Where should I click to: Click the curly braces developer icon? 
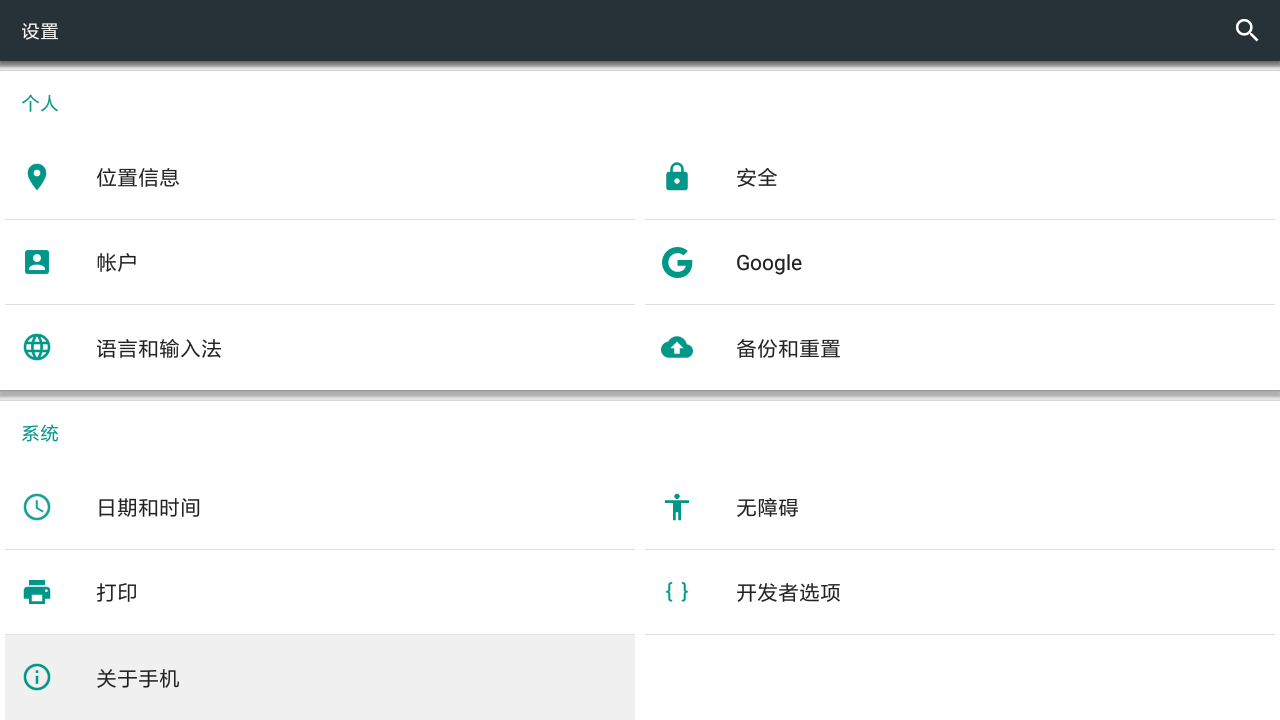[x=677, y=592]
